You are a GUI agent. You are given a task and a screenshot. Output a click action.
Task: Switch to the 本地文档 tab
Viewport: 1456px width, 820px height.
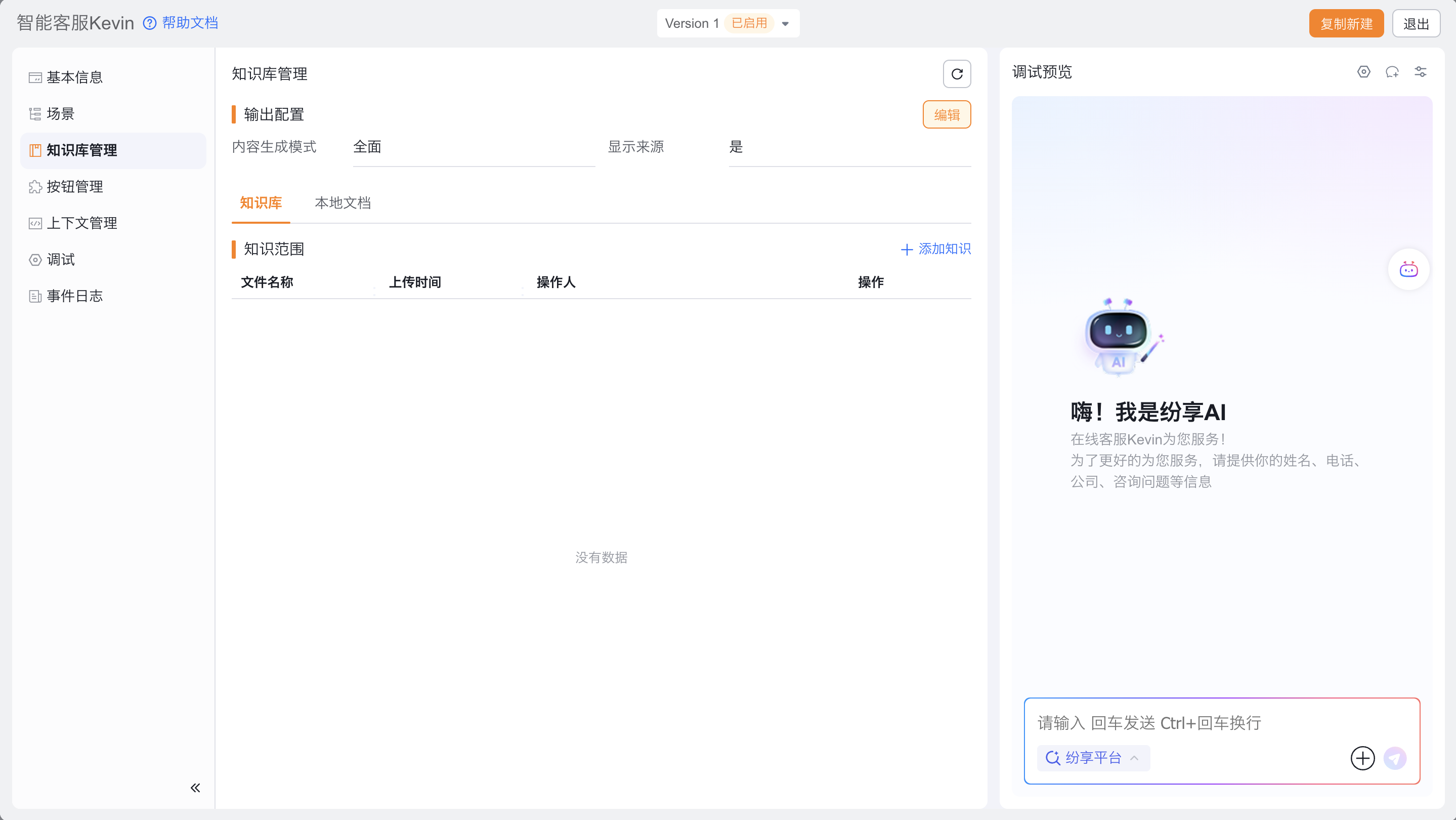coord(342,203)
